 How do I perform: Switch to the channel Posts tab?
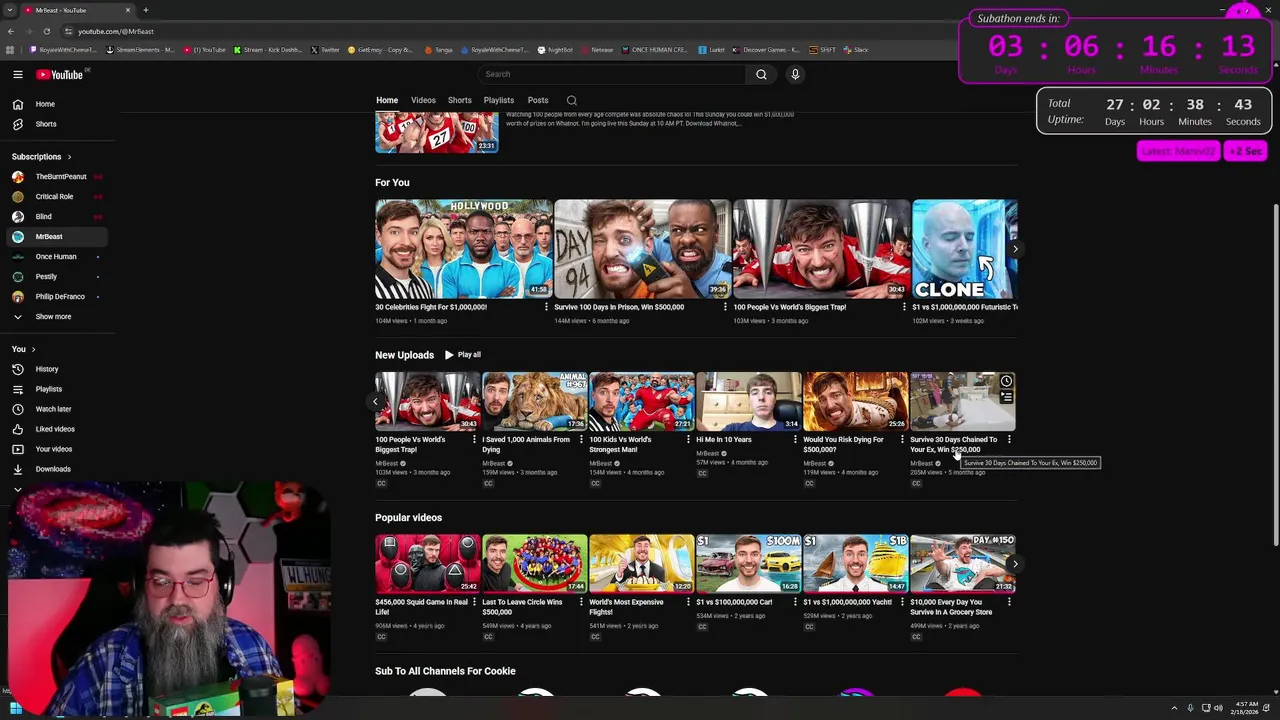(x=537, y=100)
